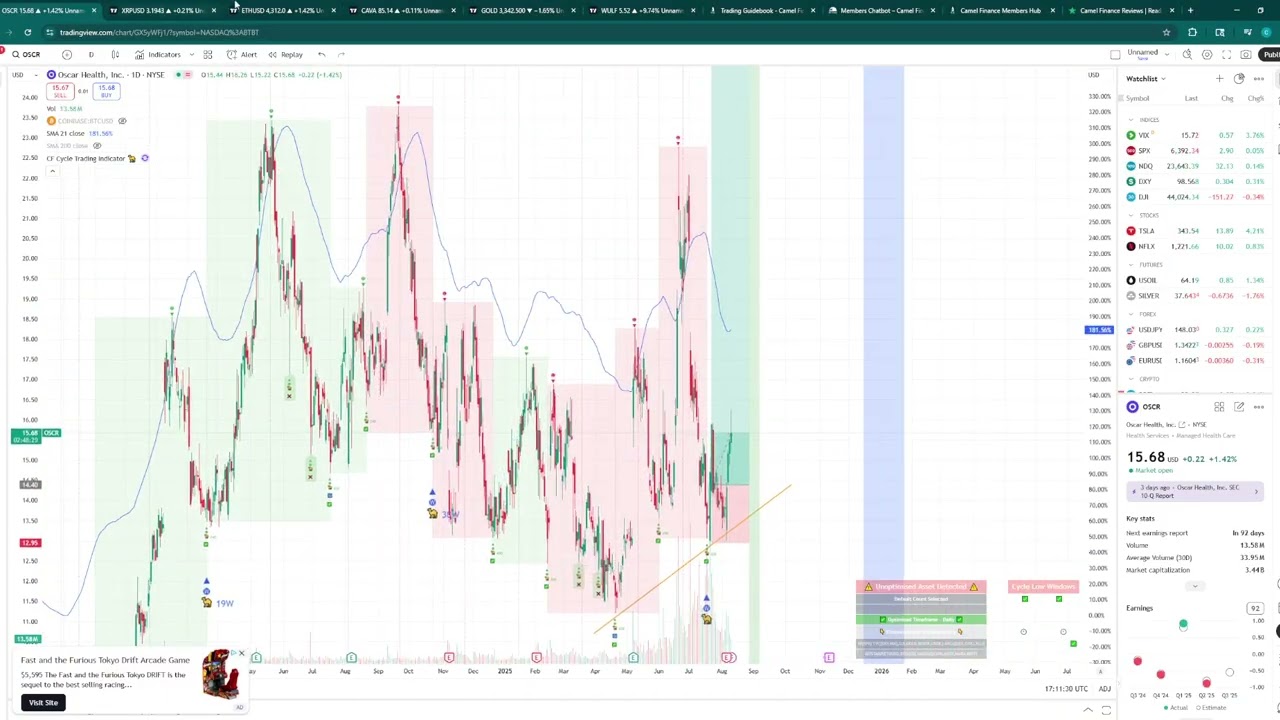Redo the chart action
Image resolution: width=1280 pixels, height=720 pixels.
click(x=341, y=54)
